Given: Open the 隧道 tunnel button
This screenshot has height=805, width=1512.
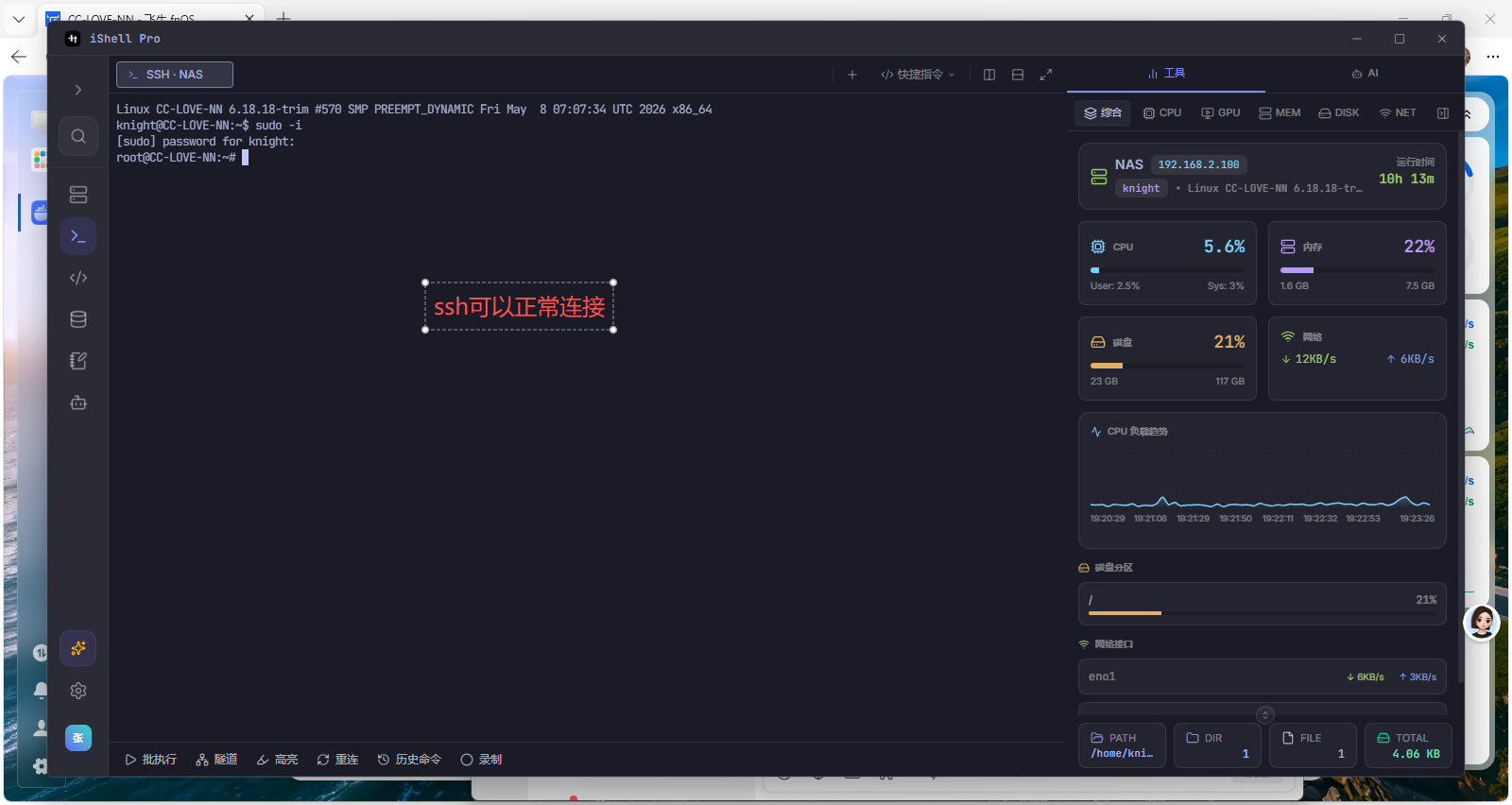Looking at the screenshot, I should click(x=216, y=760).
